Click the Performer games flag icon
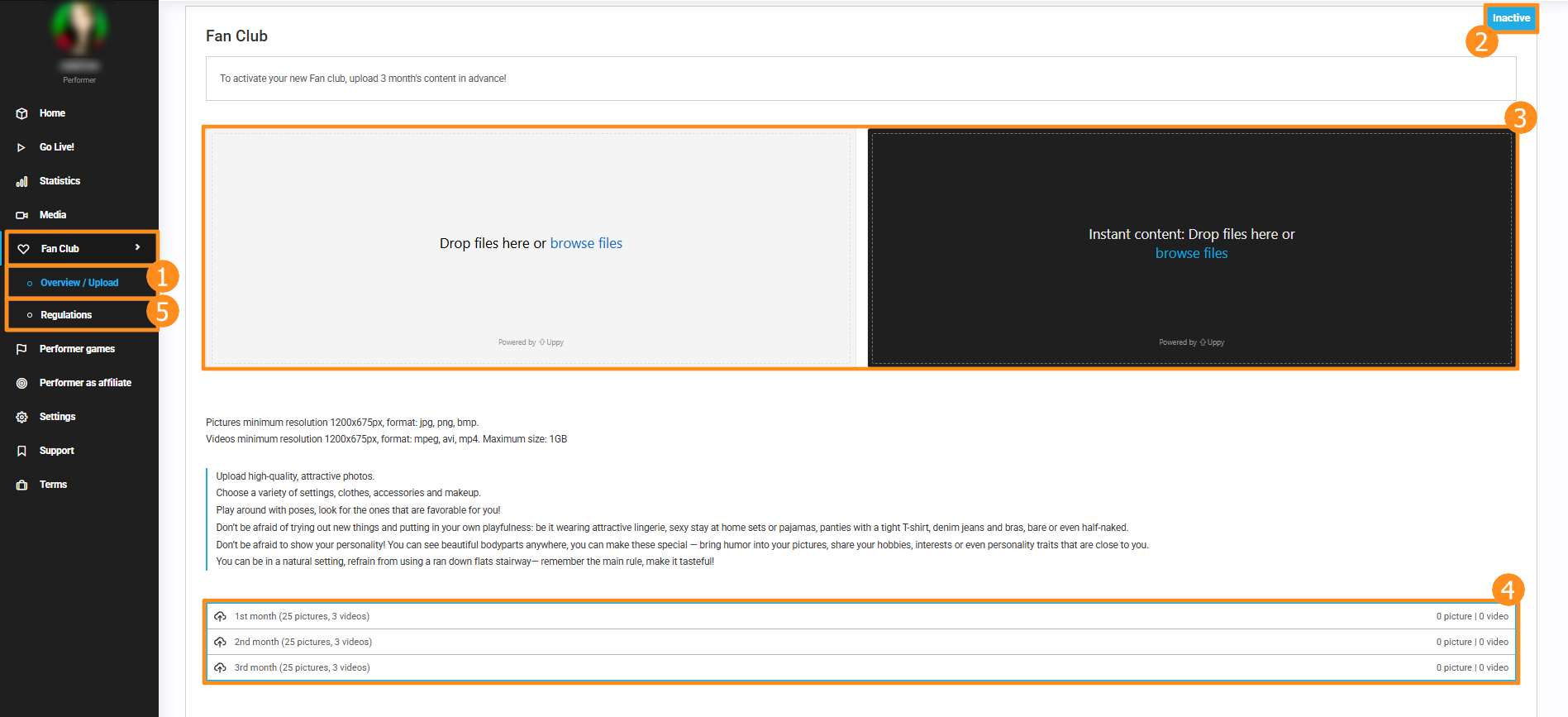Screen dimensions: 1568x717 pyautogui.click(x=22, y=349)
